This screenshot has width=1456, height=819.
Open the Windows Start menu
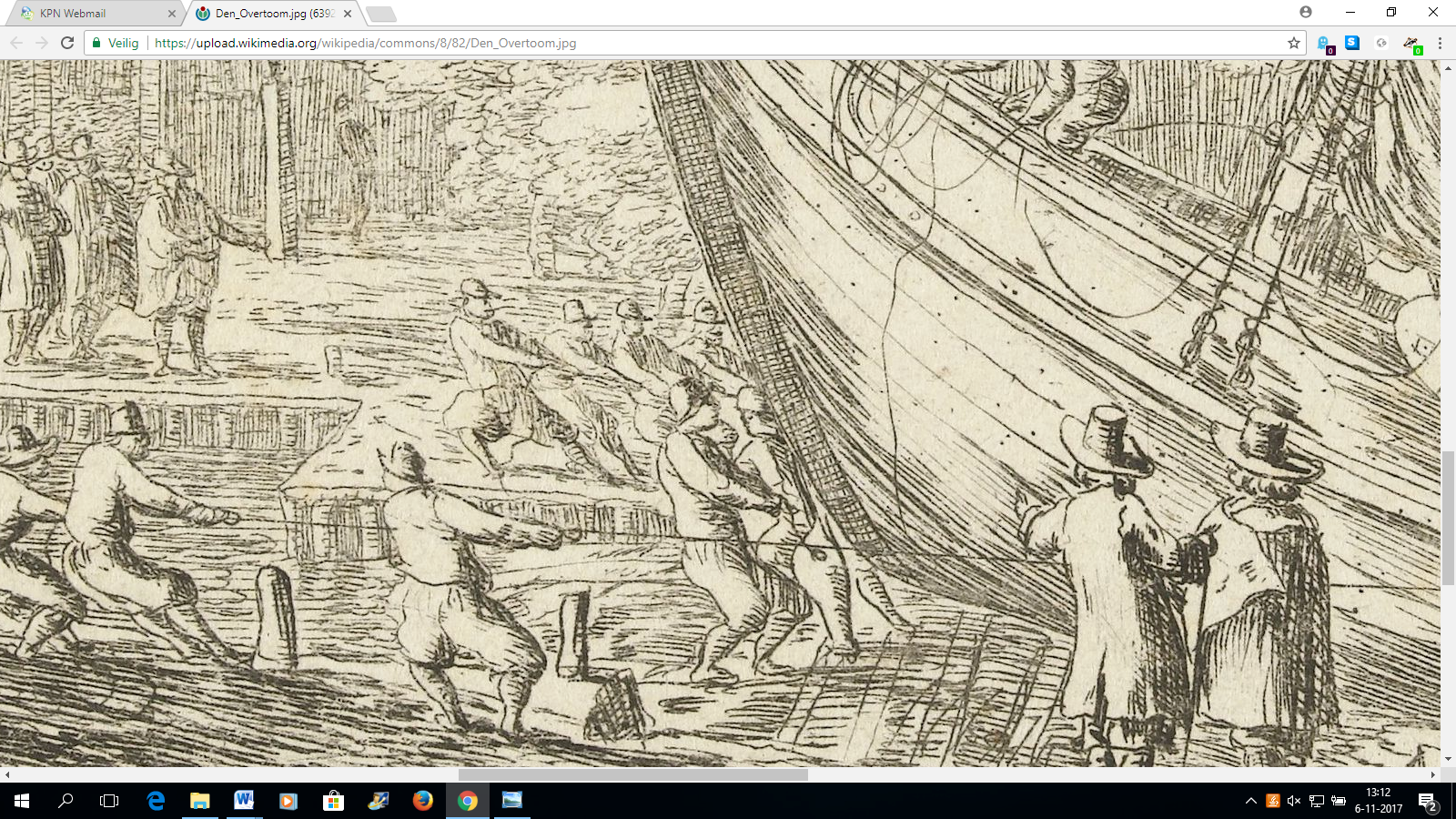click(x=22, y=801)
